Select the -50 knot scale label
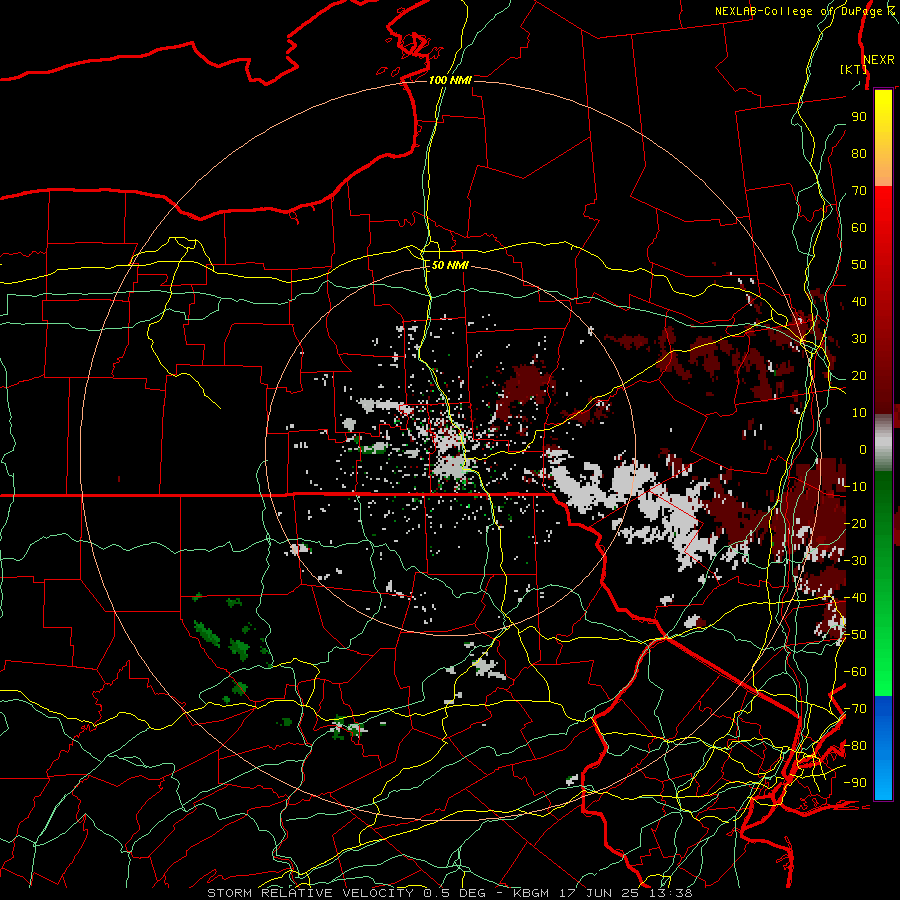The height and width of the screenshot is (900, 900). click(x=855, y=635)
